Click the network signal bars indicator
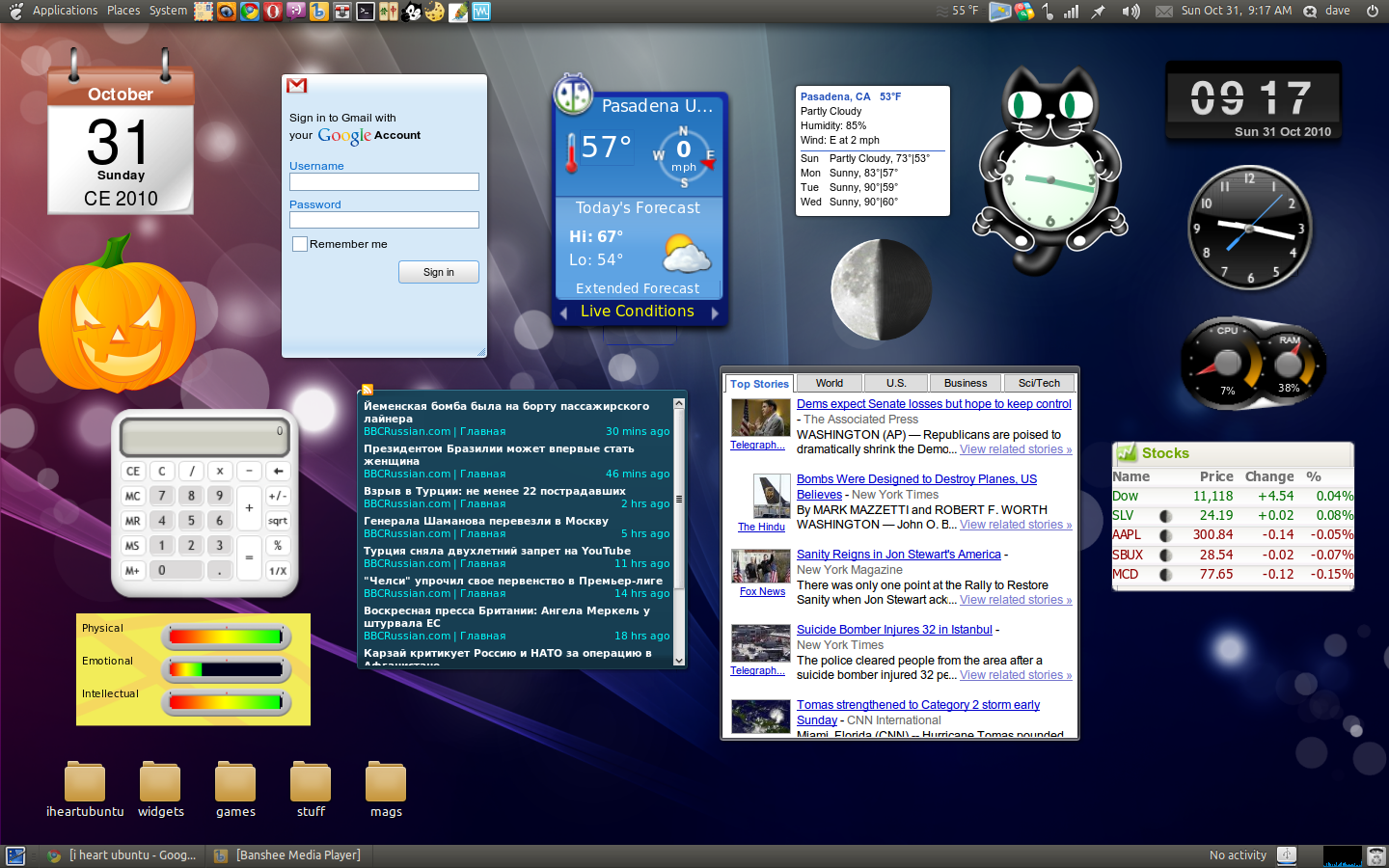The width and height of the screenshot is (1389, 868). [x=1072, y=12]
